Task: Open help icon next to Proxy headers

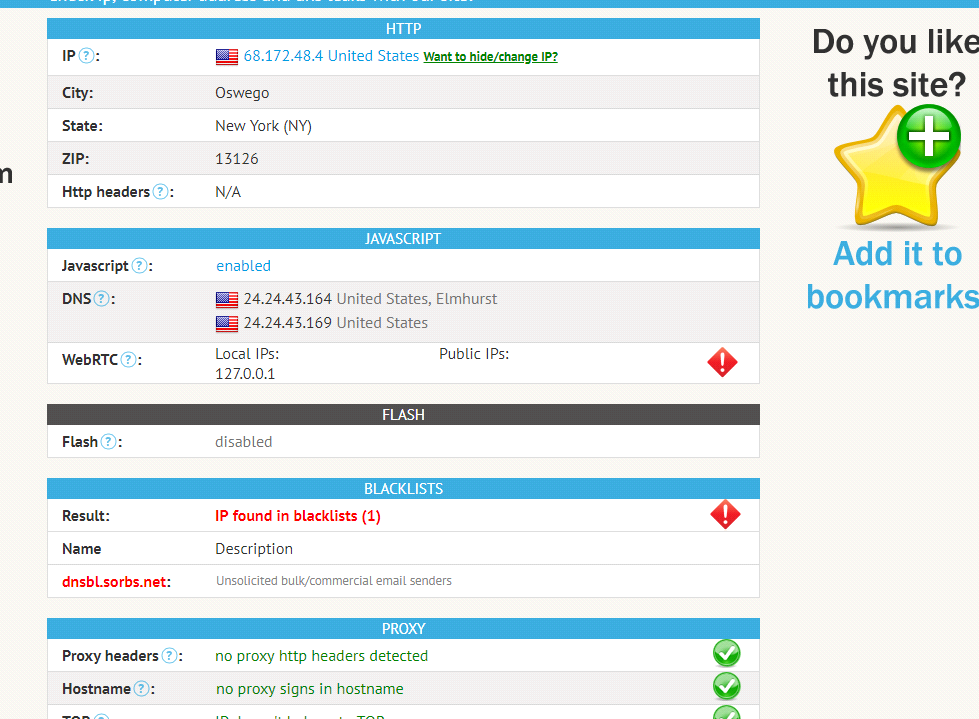Action: click(x=169, y=656)
